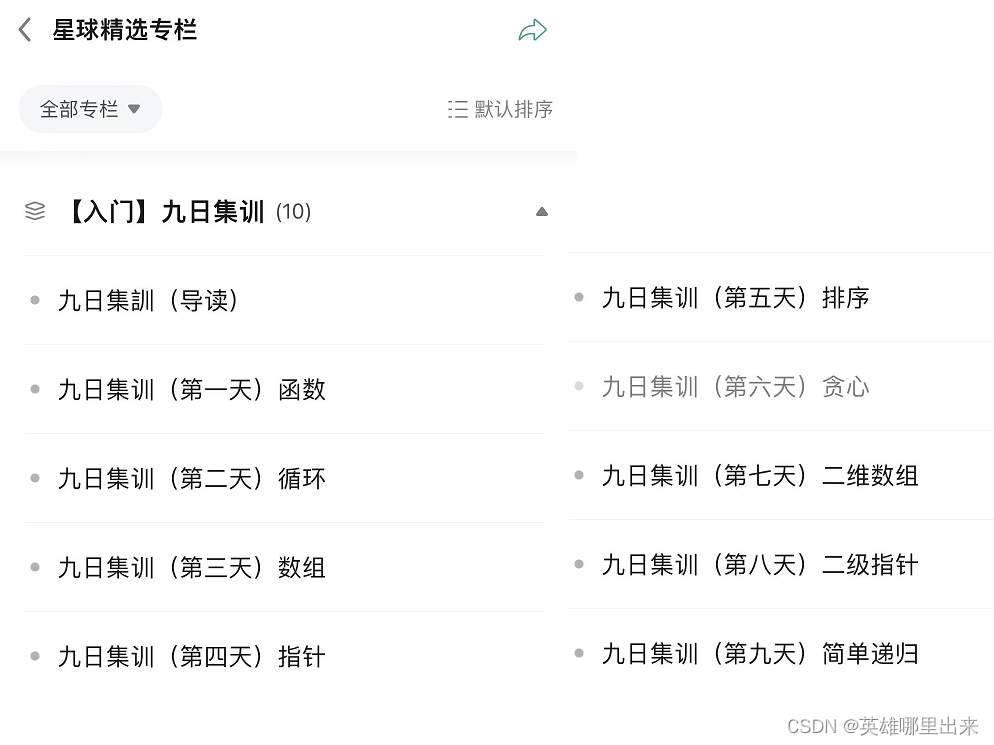Change the 默认排序 sort order

(513, 109)
